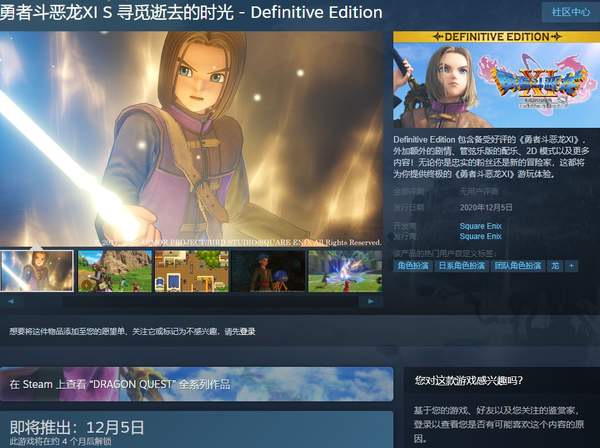Screen dimensions: 600x448
Task: Open the Square Enix publisher link
Action: pos(480,237)
